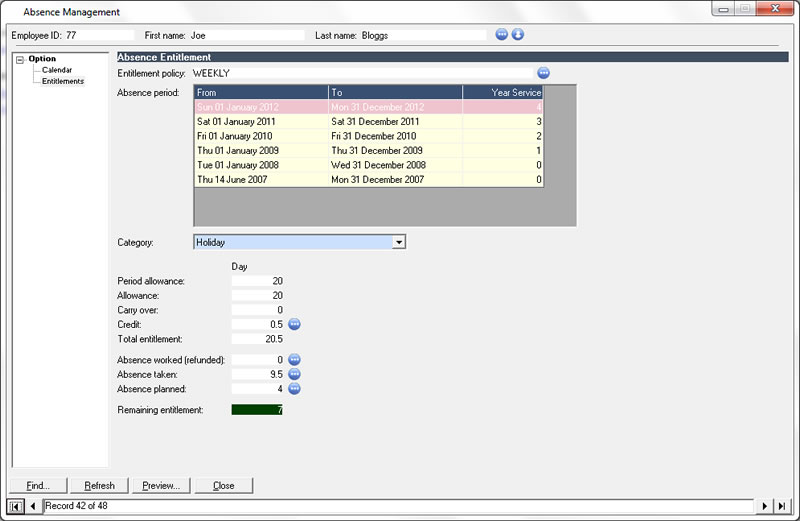Go to the previous record
Viewport: 800px width, 521px height.
tap(33, 506)
